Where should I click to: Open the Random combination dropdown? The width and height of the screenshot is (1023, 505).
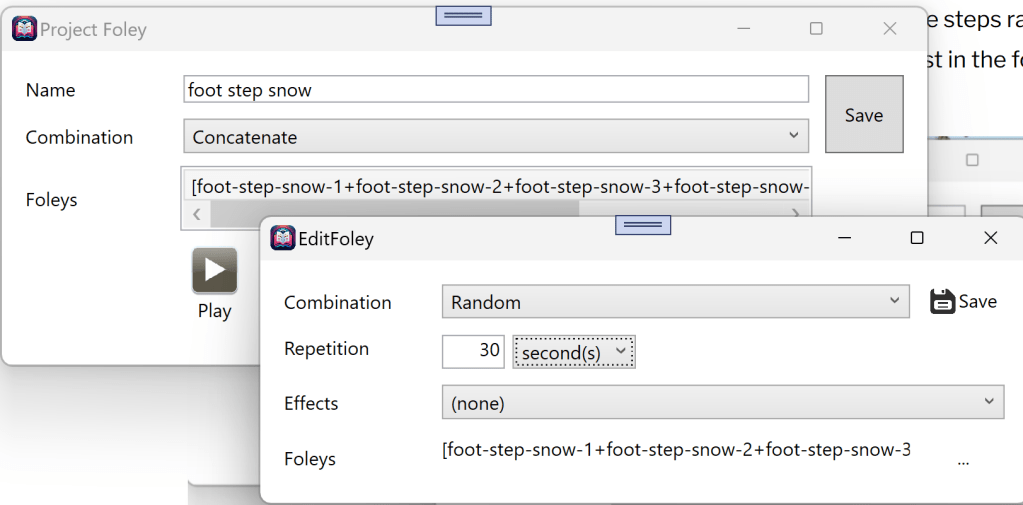pyautogui.click(x=675, y=302)
